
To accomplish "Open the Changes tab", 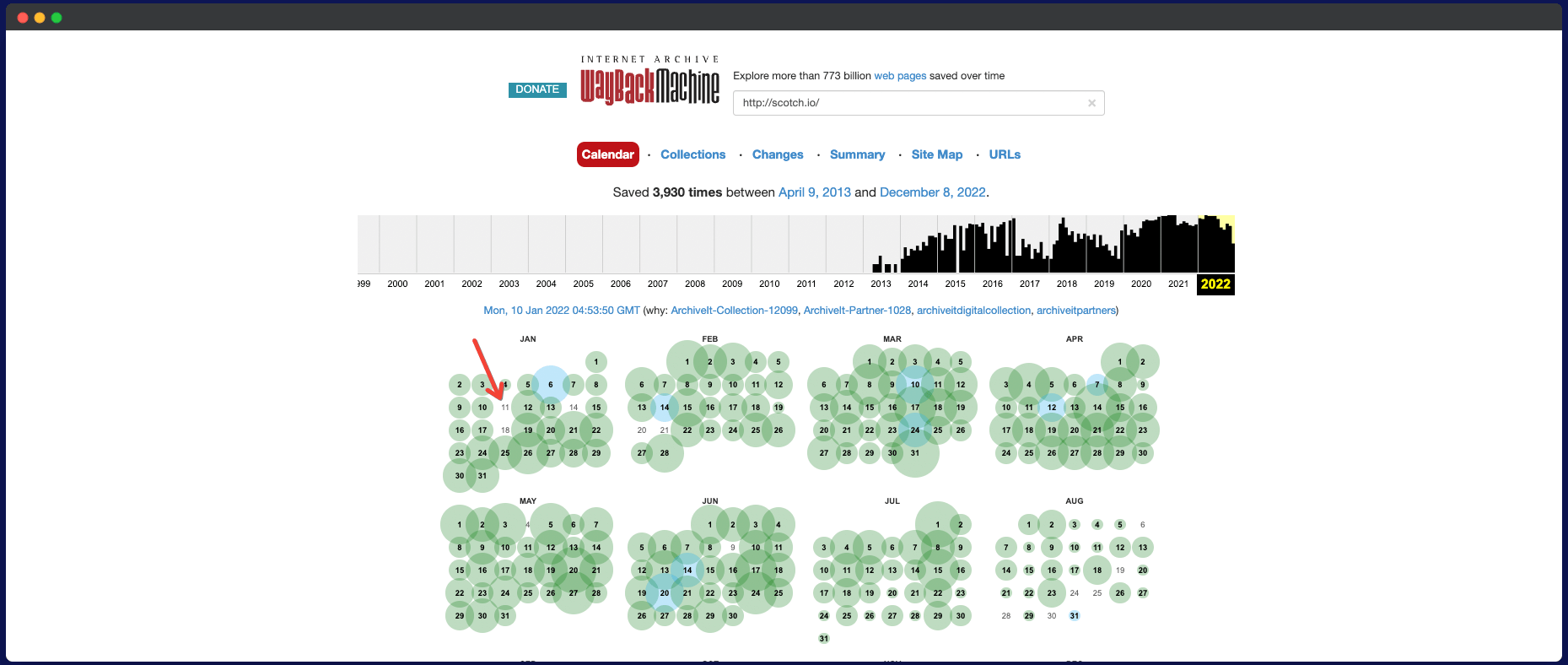I will 778,154.
